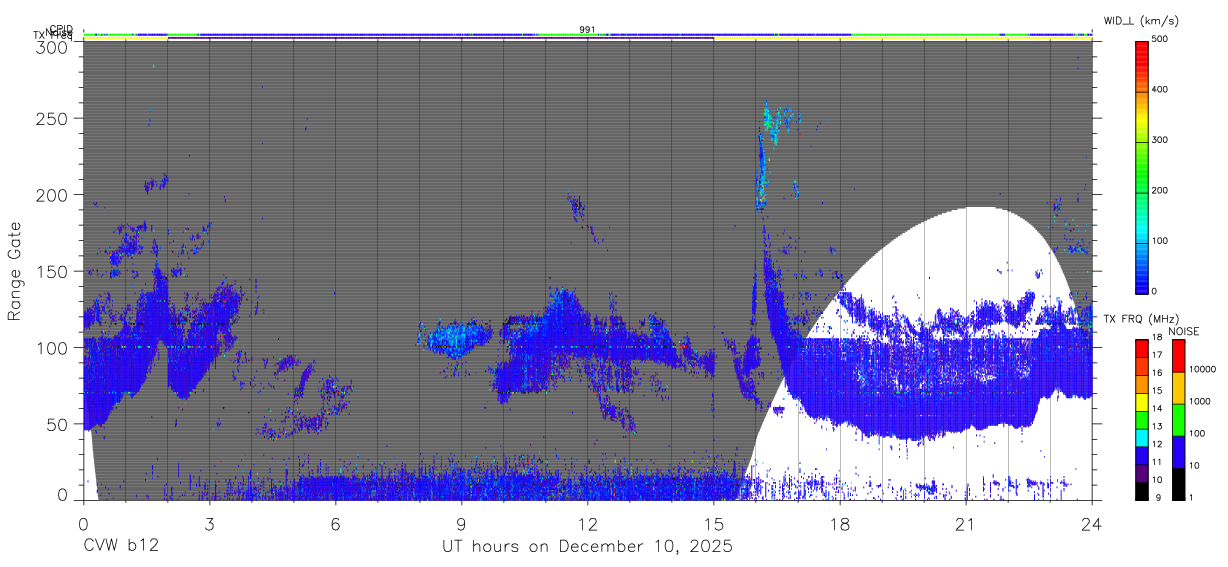1228x567 pixels.
Task: Click the 200 tick on WID colorbar
Action: coord(1161,190)
